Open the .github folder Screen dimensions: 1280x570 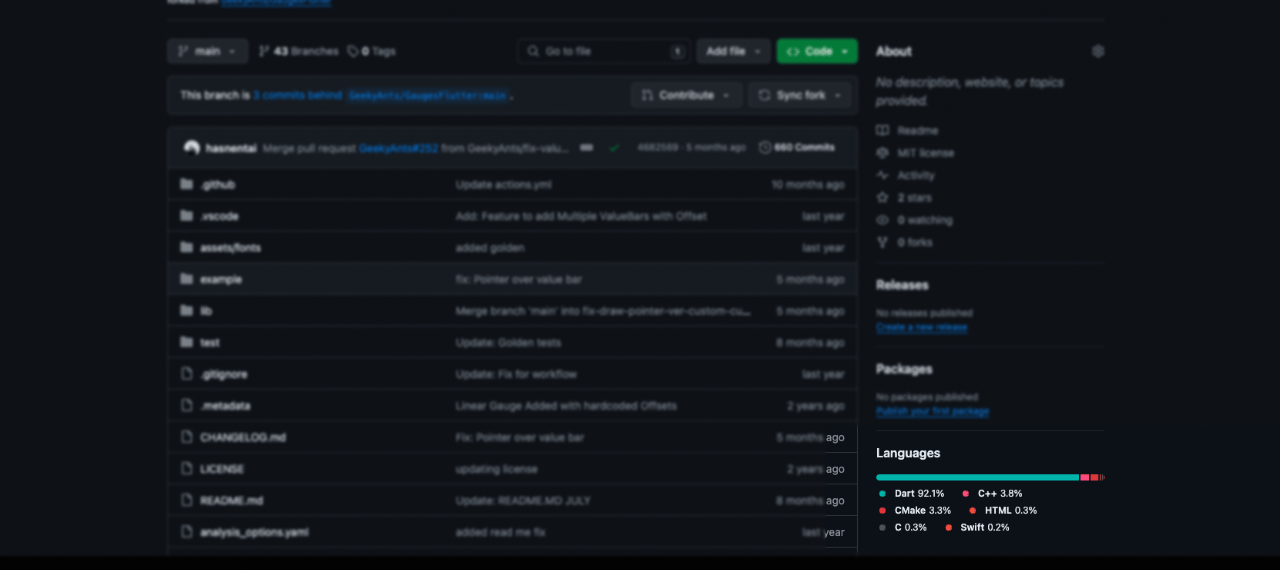[x=217, y=185]
